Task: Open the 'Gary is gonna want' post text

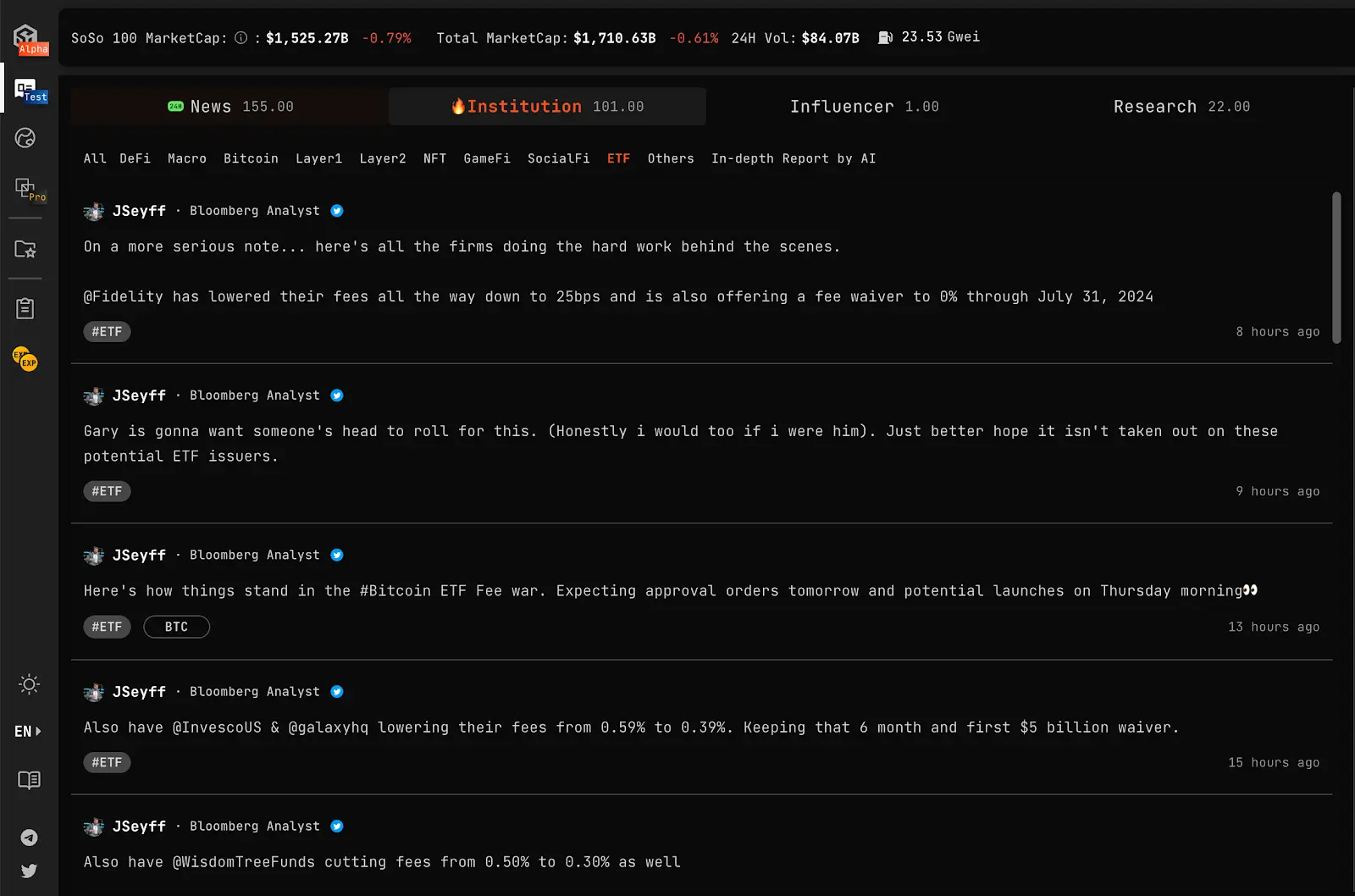Action: click(x=681, y=444)
